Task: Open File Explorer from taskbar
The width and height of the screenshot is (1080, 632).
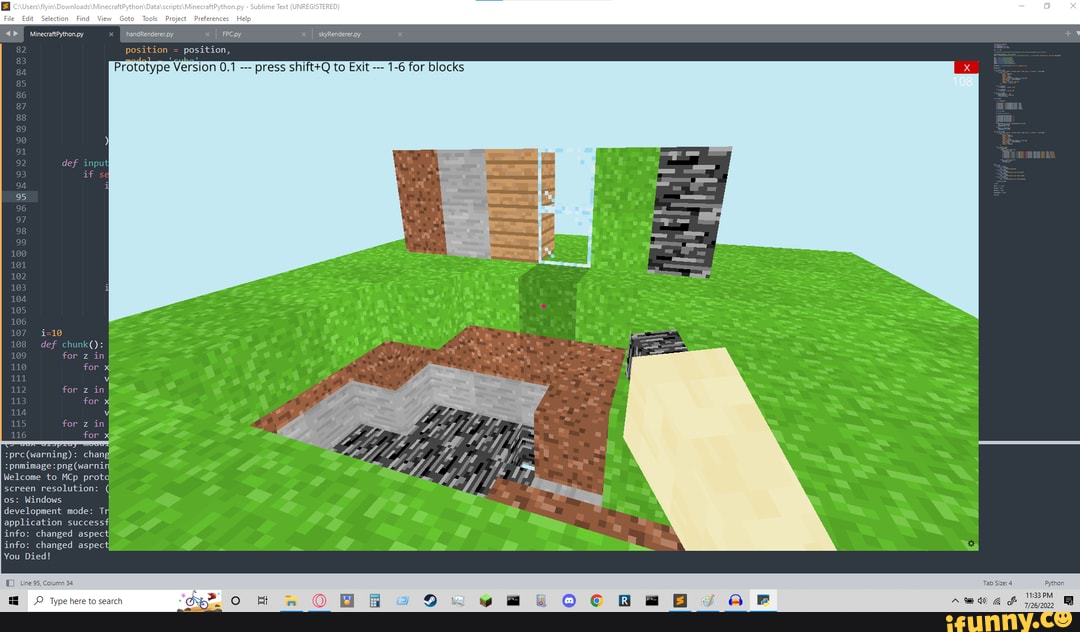Action: click(x=291, y=601)
